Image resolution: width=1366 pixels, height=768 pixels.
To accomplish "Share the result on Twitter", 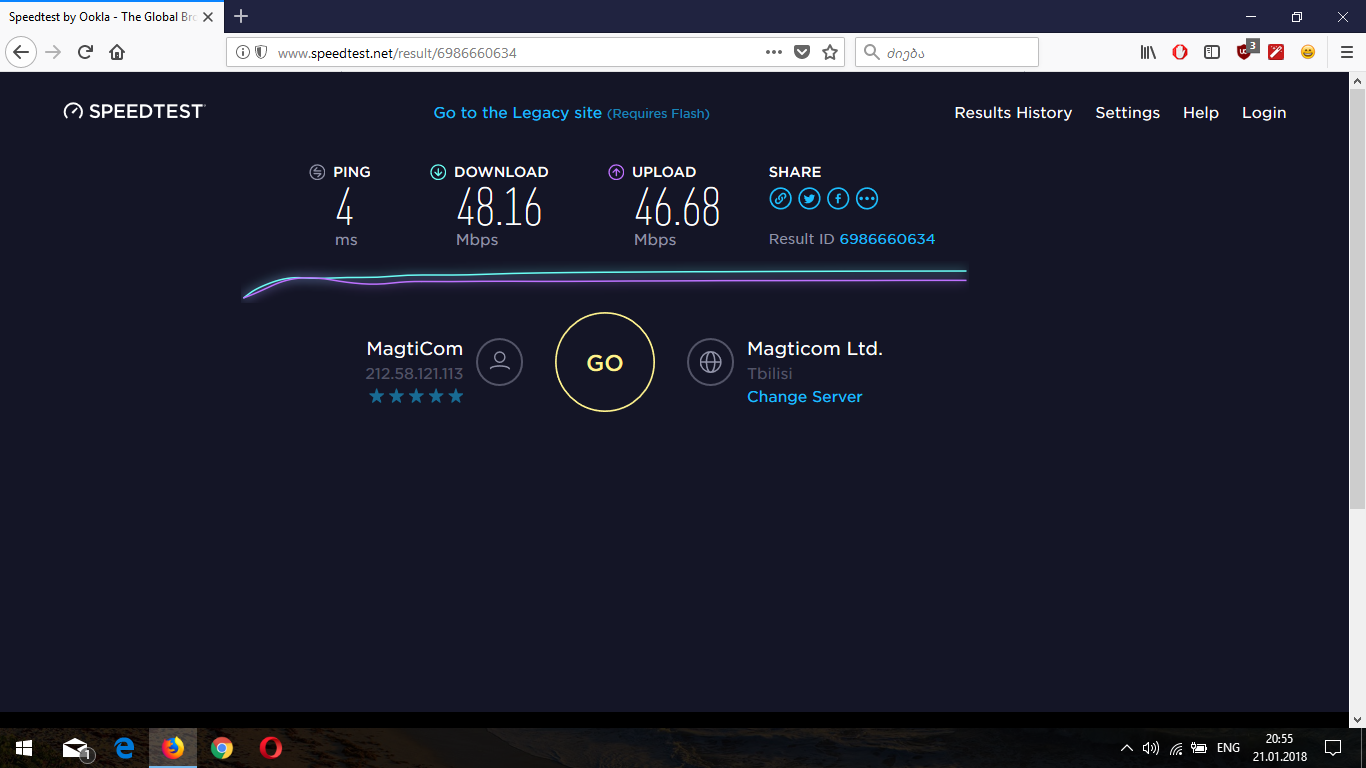I will [809, 199].
